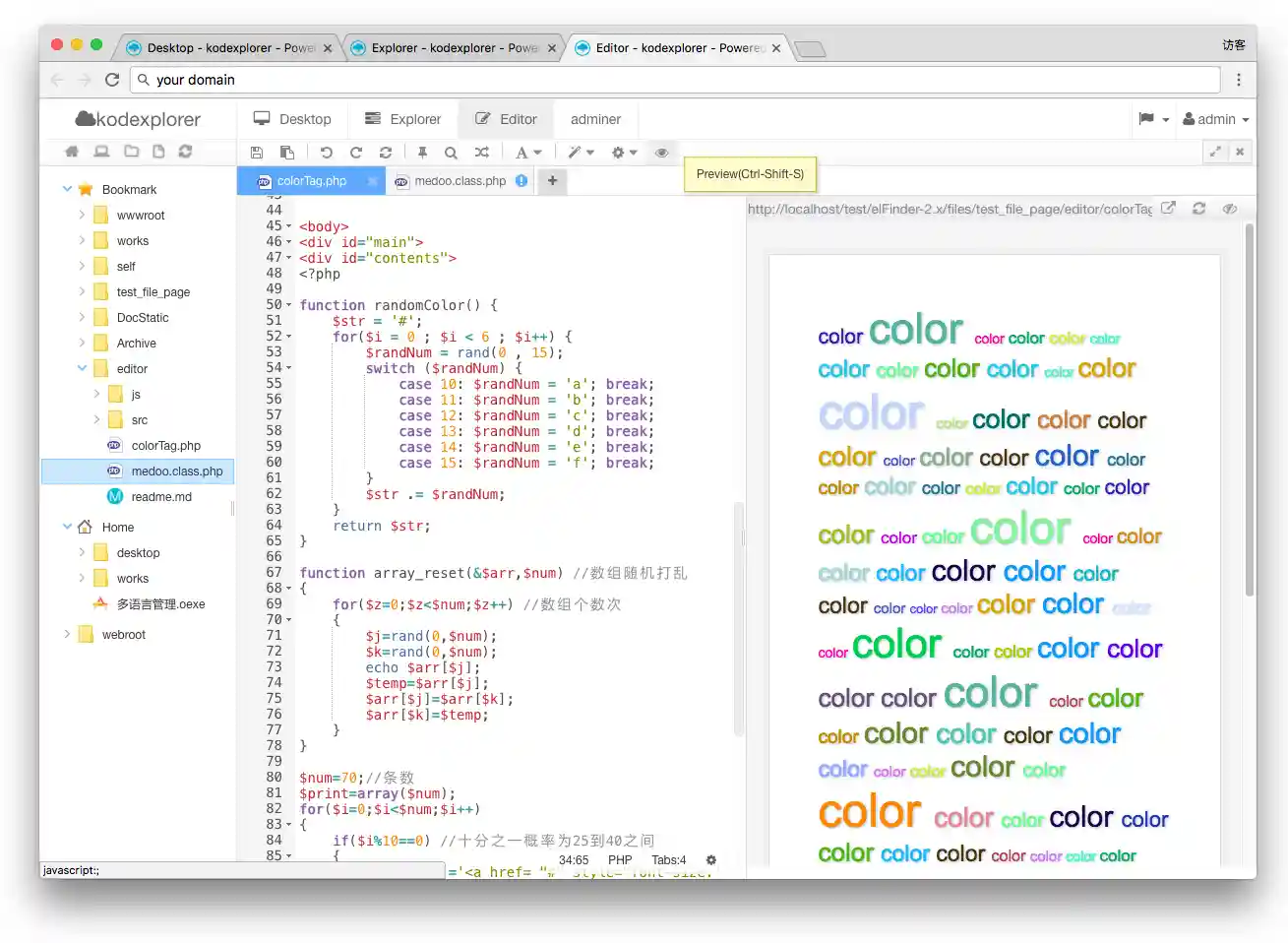This screenshot has height=943, width=1288.
Task: Click the search magnifier icon in editor toolbar
Action: (451, 153)
